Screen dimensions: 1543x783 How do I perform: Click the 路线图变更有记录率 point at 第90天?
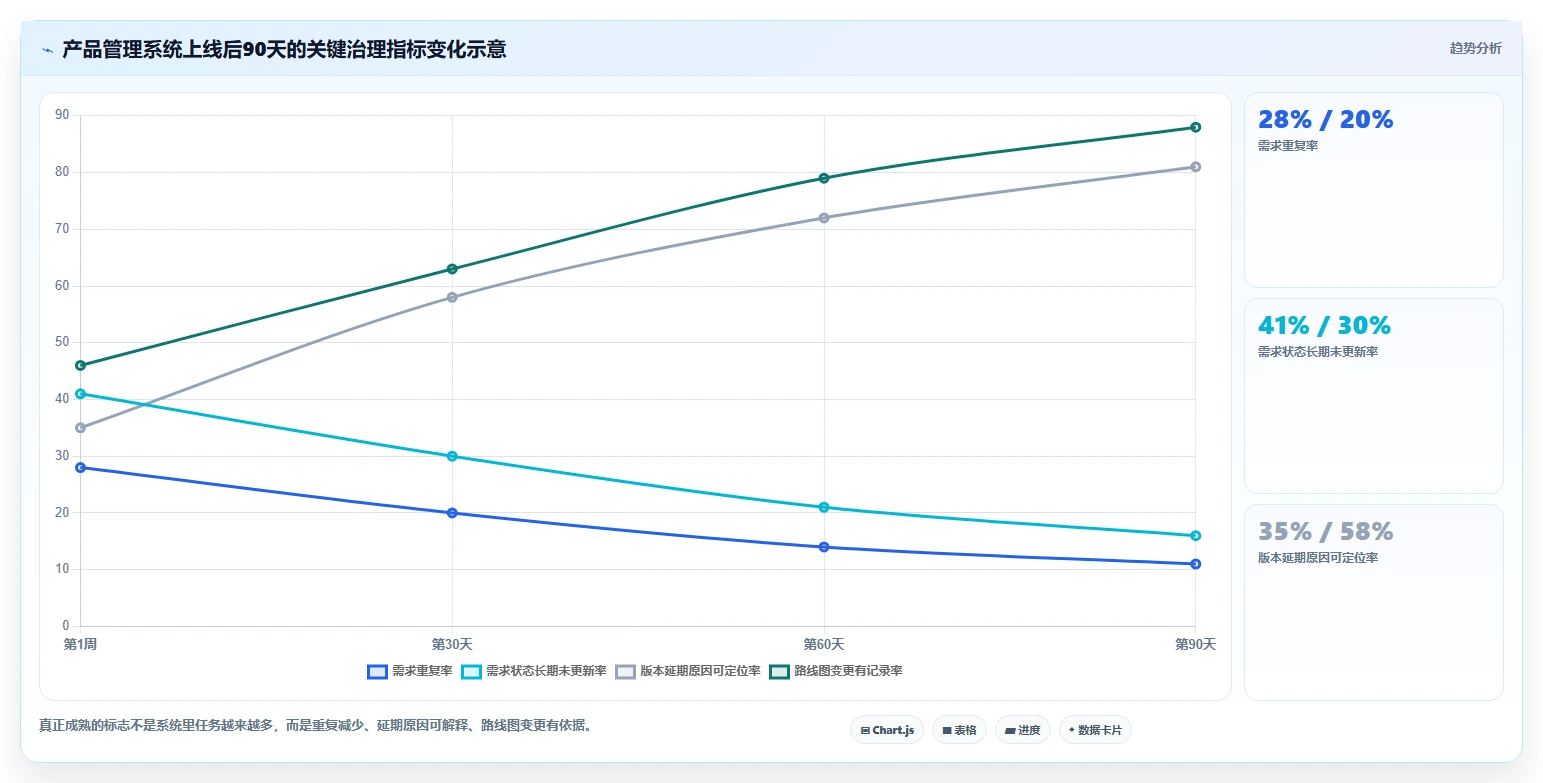click(x=1195, y=127)
